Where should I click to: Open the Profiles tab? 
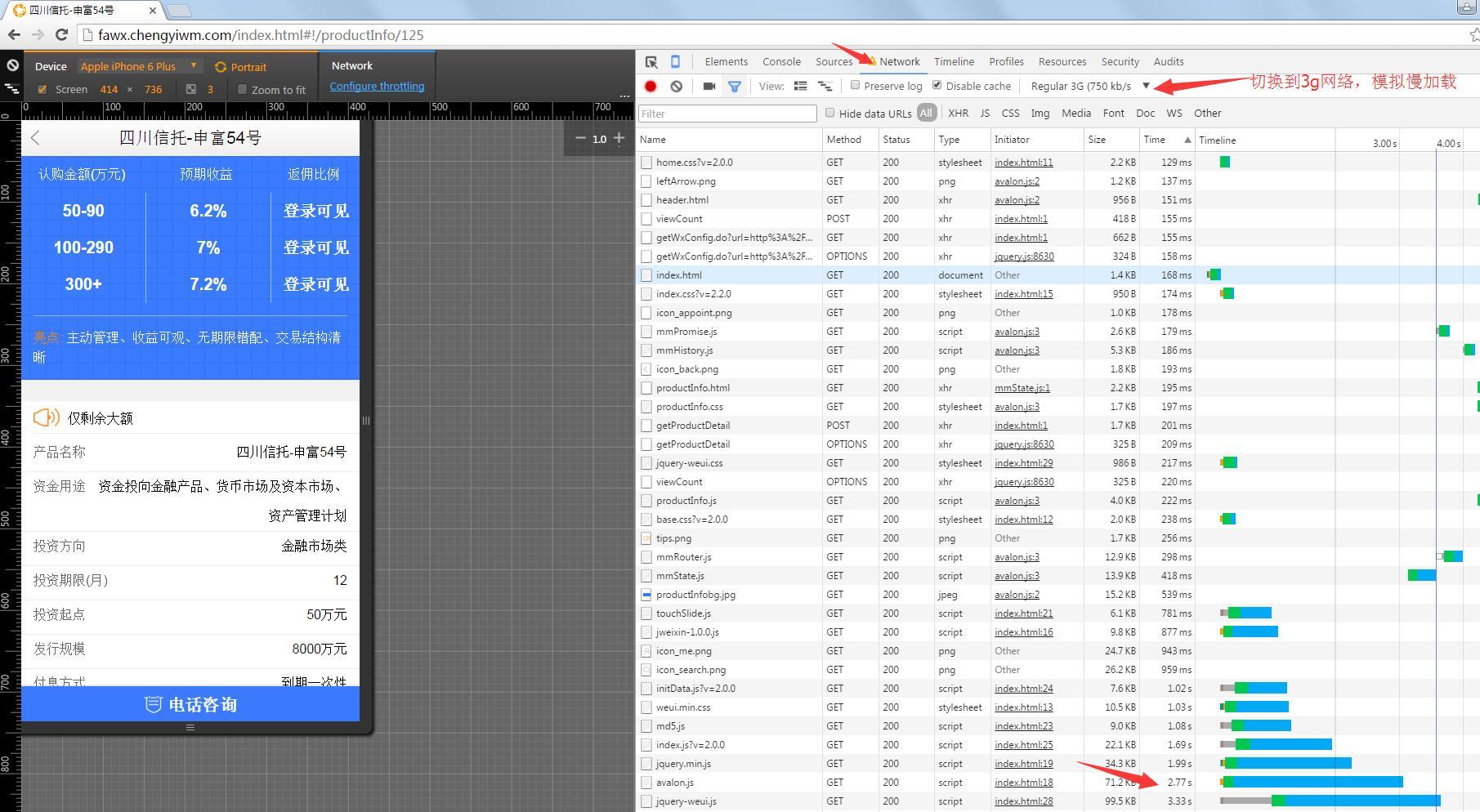(1006, 62)
